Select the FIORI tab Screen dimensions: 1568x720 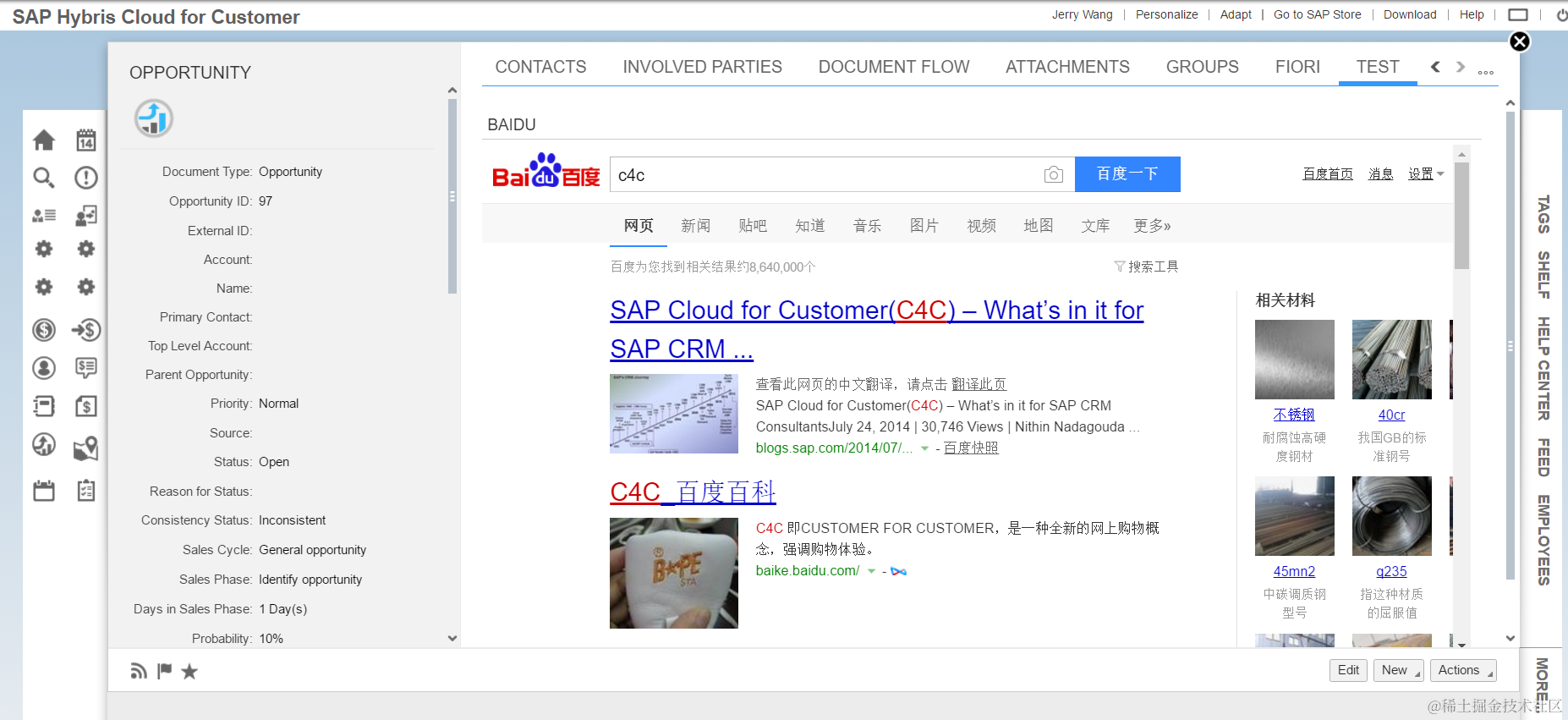pyautogui.click(x=1297, y=67)
